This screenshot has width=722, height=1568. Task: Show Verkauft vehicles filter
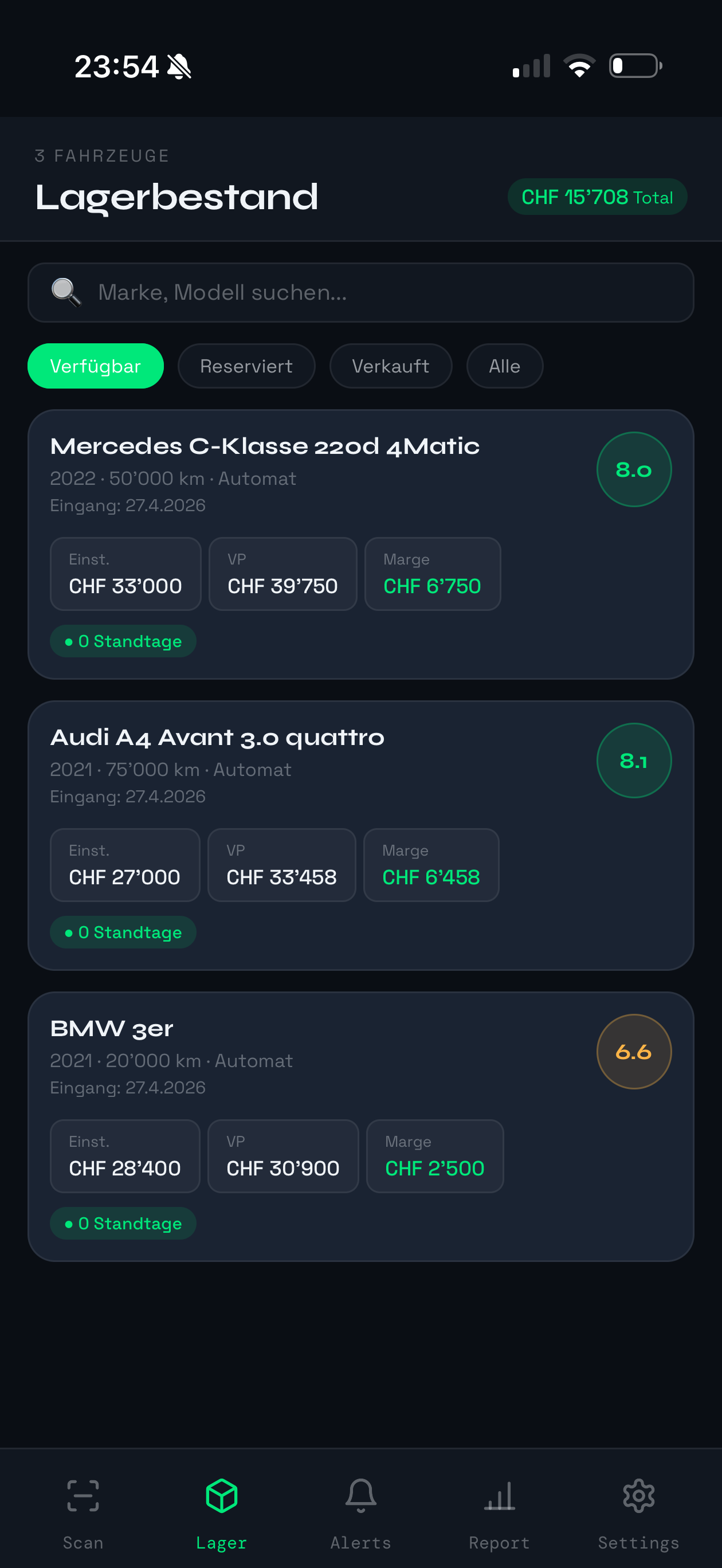(390, 366)
